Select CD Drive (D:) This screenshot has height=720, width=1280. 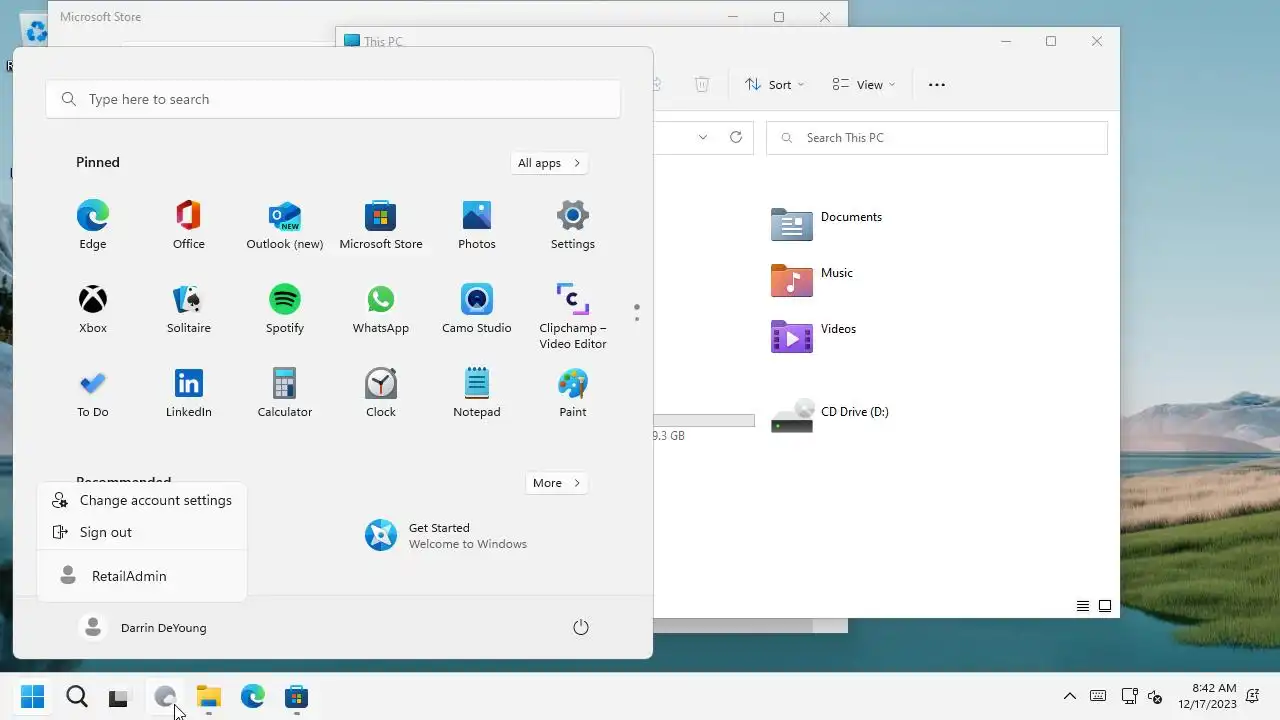(x=831, y=416)
